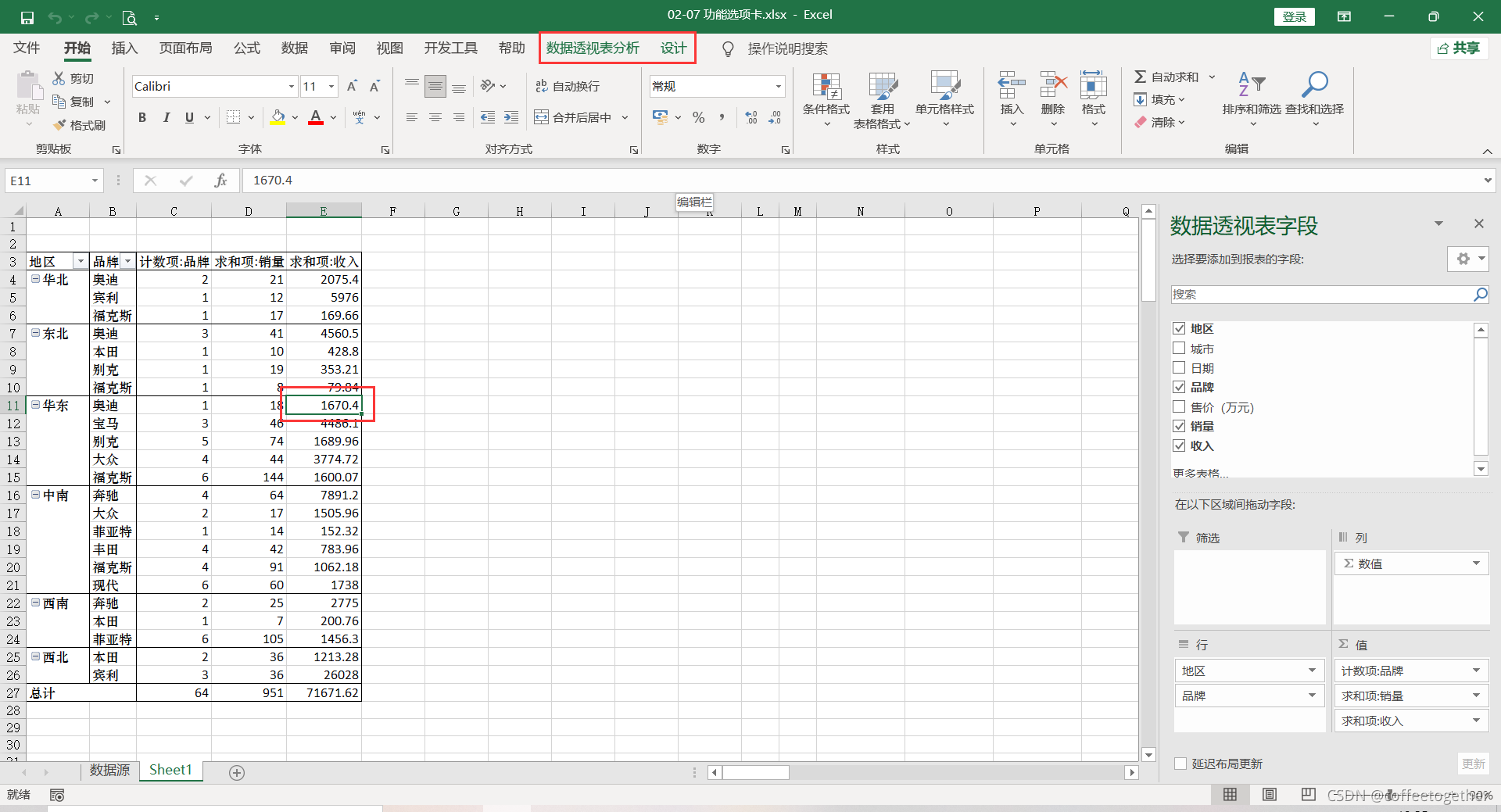Open the font size dropdown
This screenshot has height=812, width=1501.
click(x=332, y=86)
